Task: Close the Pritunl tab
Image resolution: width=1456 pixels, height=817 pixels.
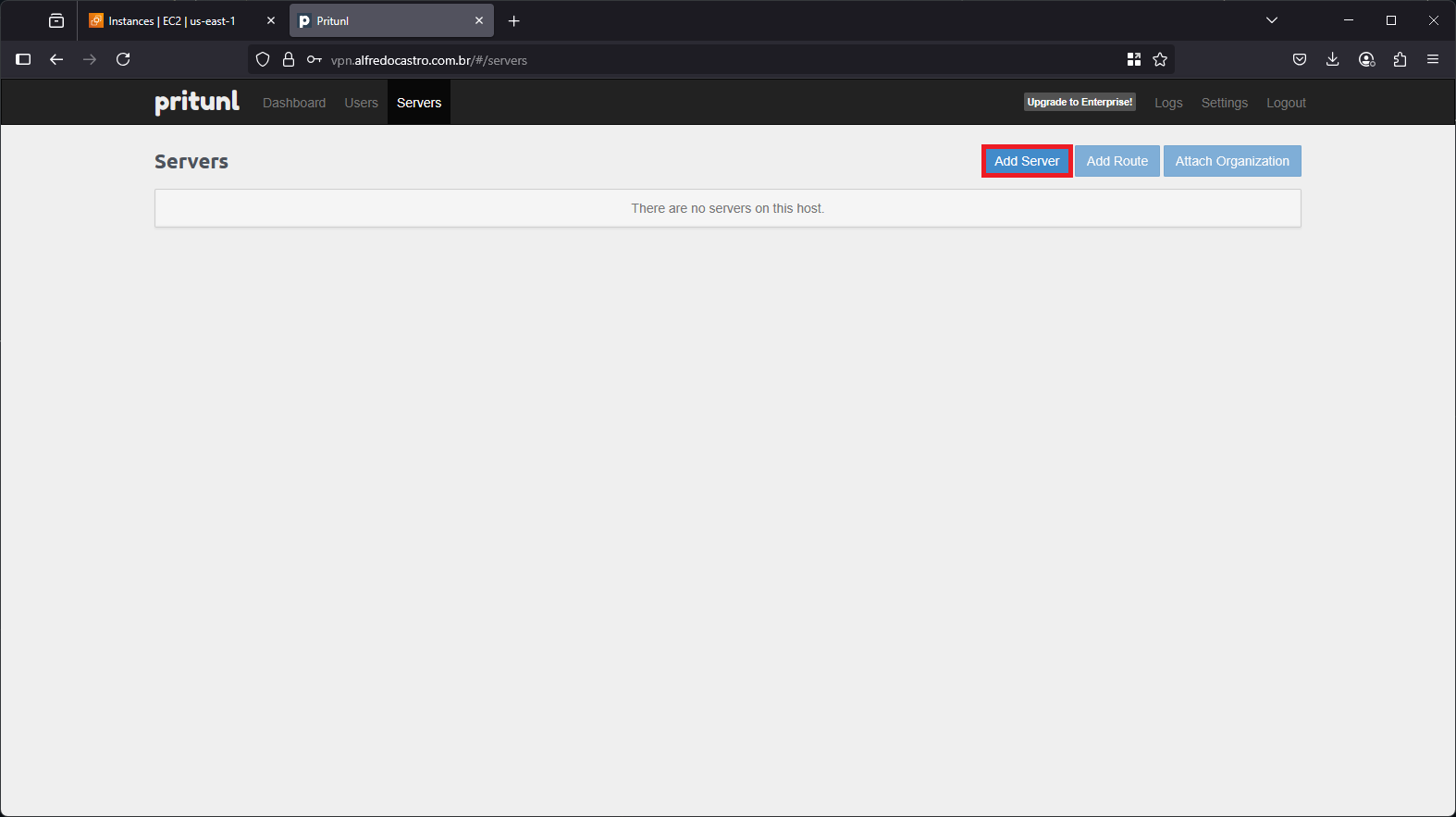Action: tap(479, 20)
